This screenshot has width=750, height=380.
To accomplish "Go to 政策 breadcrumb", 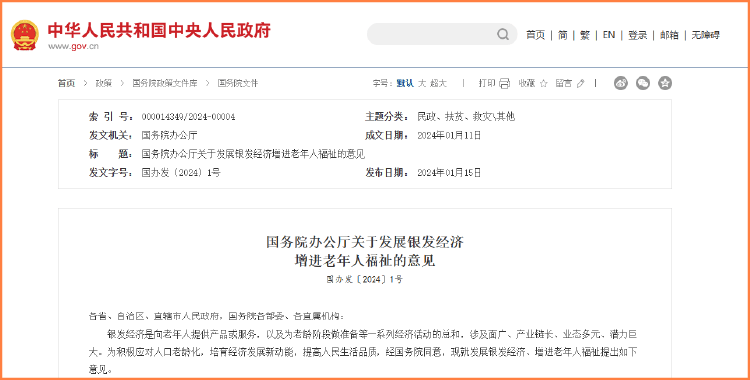I will point(103,83).
